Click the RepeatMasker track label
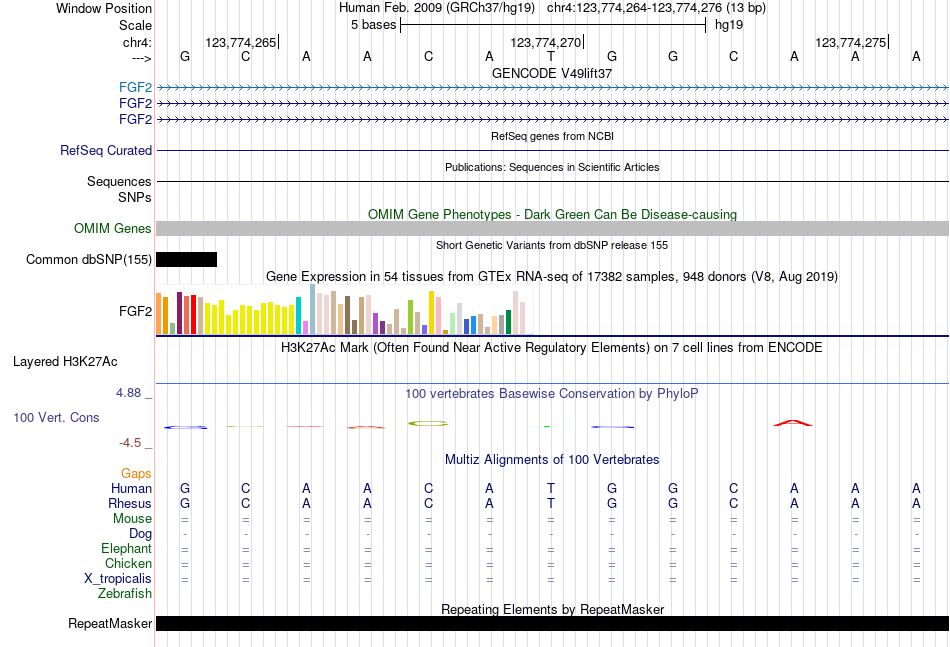Image resolution: width=950 pixels, height=647 pixels. click(x=110, y=623)
